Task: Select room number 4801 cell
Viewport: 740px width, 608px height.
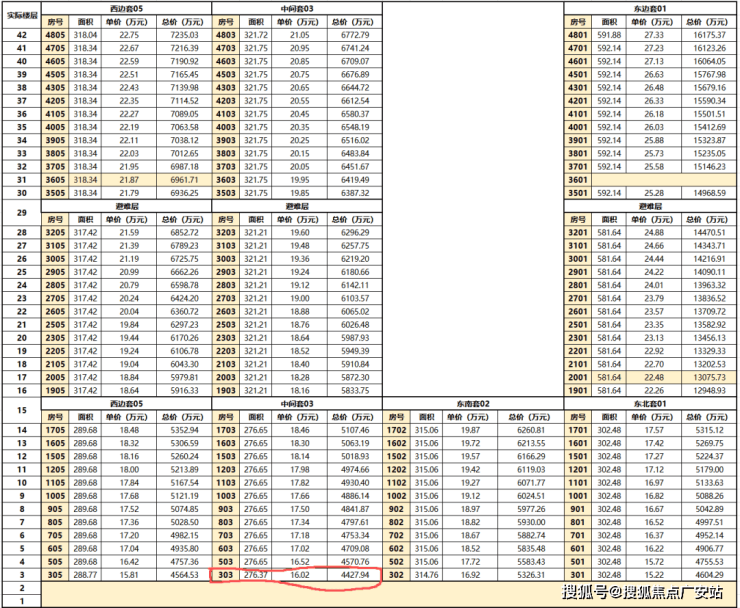Action: tap(578, 35)
